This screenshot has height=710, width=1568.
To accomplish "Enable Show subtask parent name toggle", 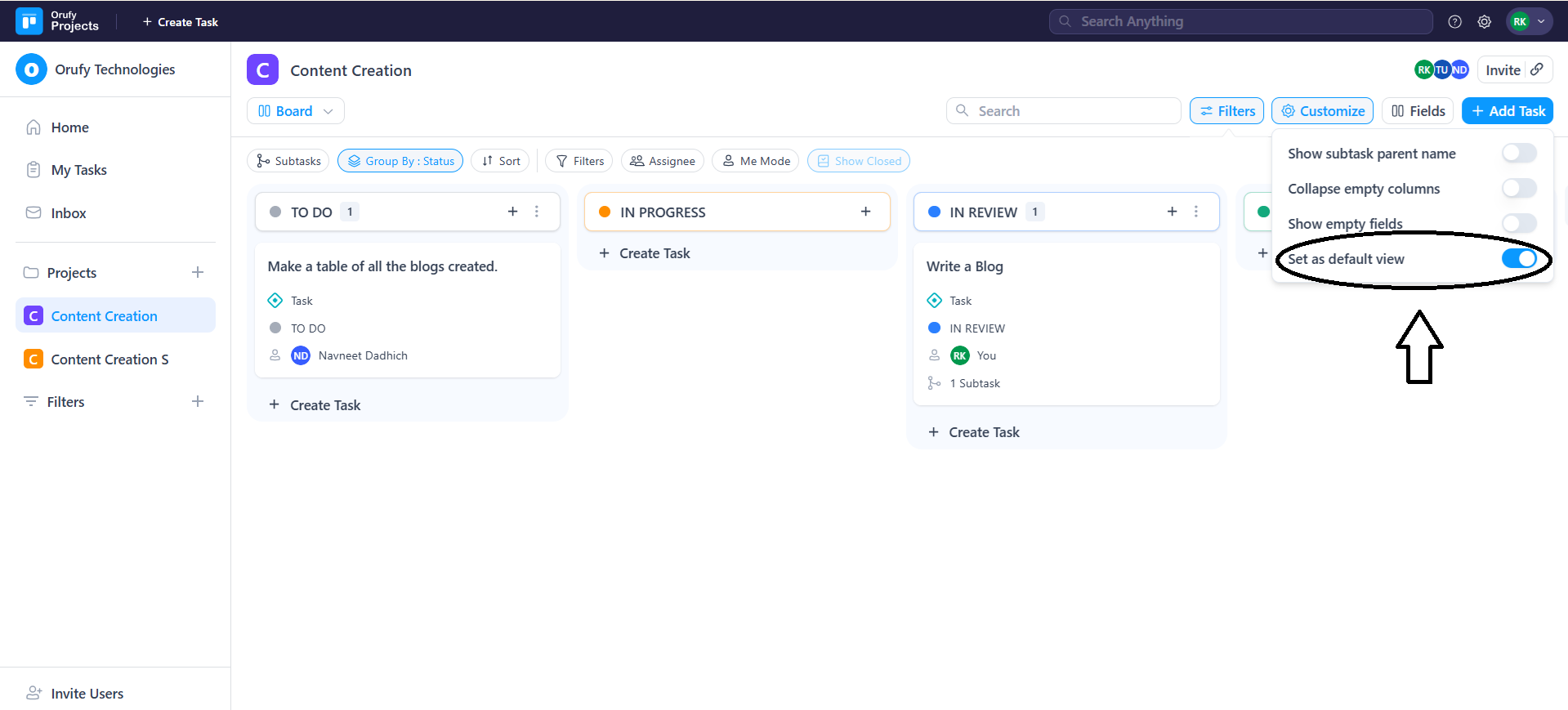I will [x=1518, y=154].
